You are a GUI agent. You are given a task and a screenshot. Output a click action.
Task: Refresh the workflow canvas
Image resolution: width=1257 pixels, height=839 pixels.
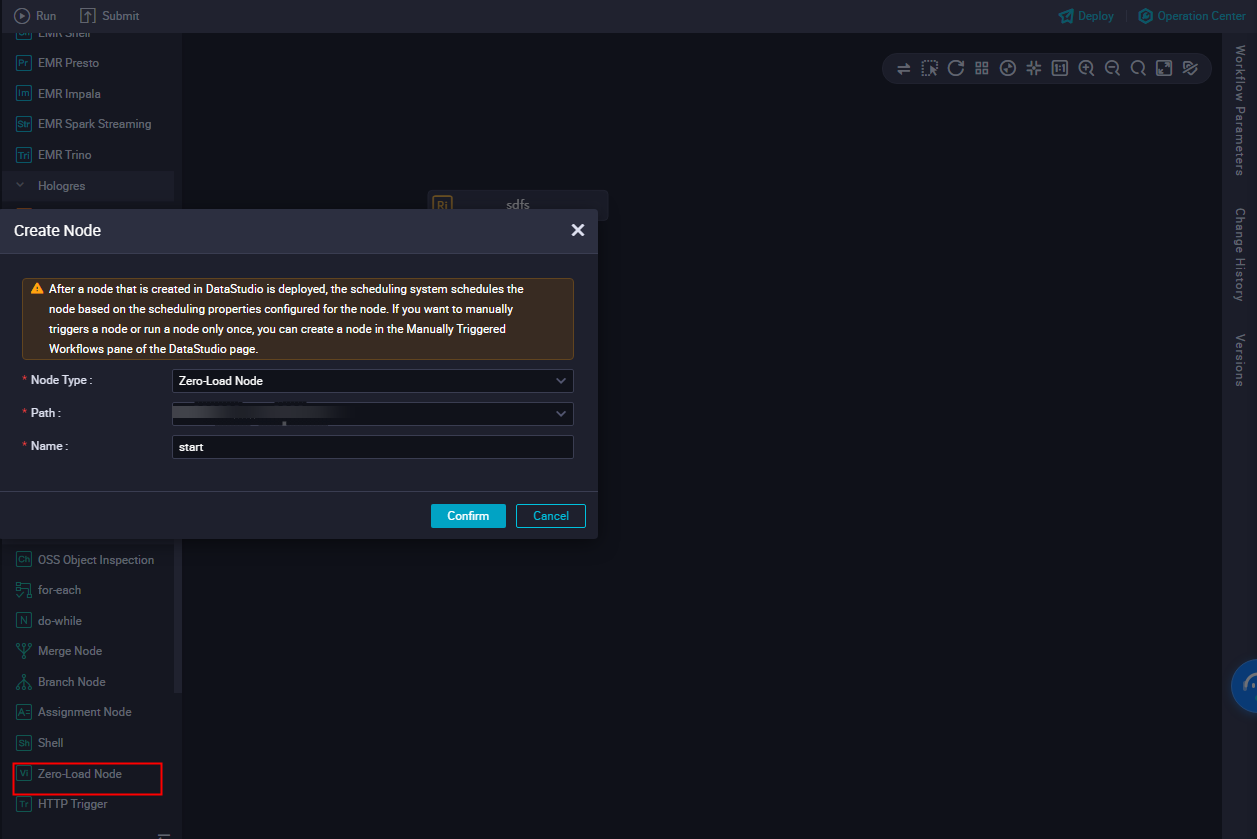[956, 68]
